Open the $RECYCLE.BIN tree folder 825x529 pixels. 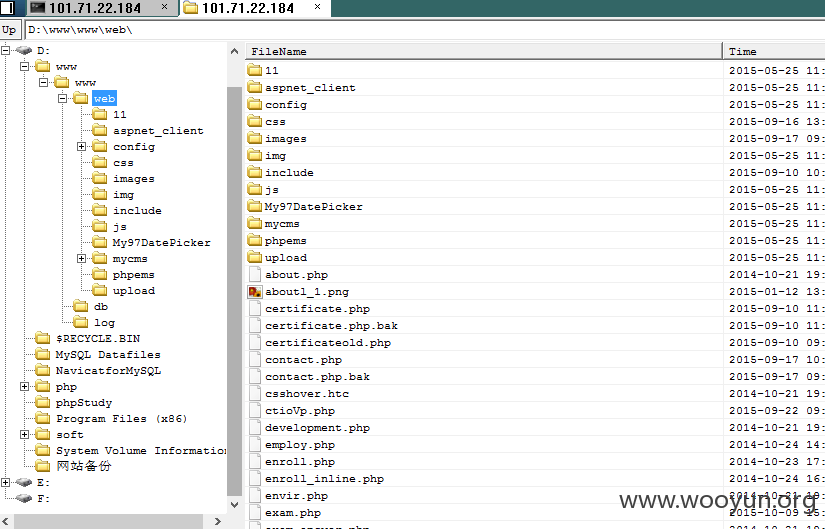[98, 338]
